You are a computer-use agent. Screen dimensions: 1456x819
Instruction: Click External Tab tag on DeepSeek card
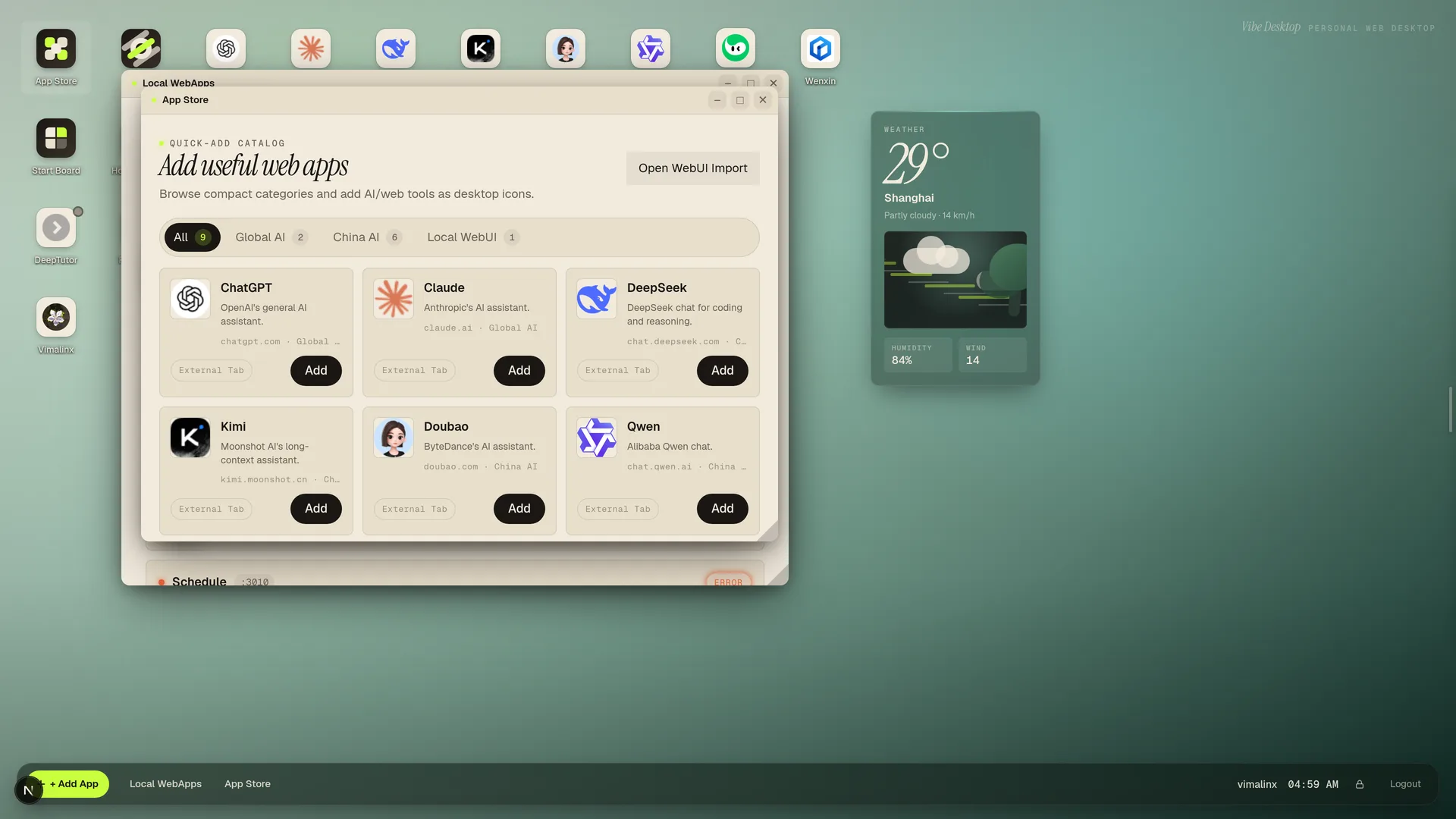click(x=618, y=371)
